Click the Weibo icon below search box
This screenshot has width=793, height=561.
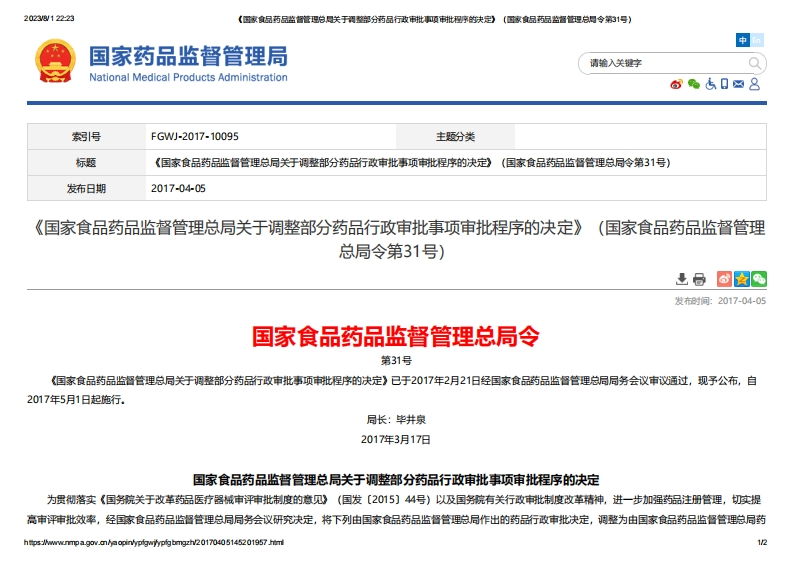(677, 84)
